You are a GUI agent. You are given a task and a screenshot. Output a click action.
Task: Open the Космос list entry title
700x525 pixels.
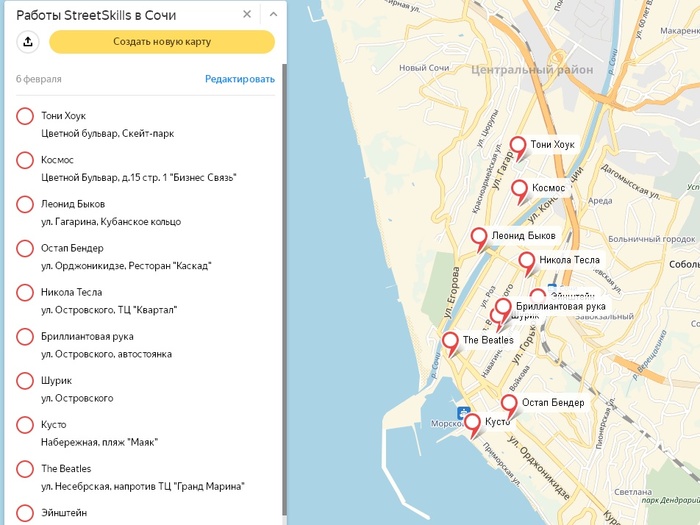pyautogui.click(x=57, y=160)
